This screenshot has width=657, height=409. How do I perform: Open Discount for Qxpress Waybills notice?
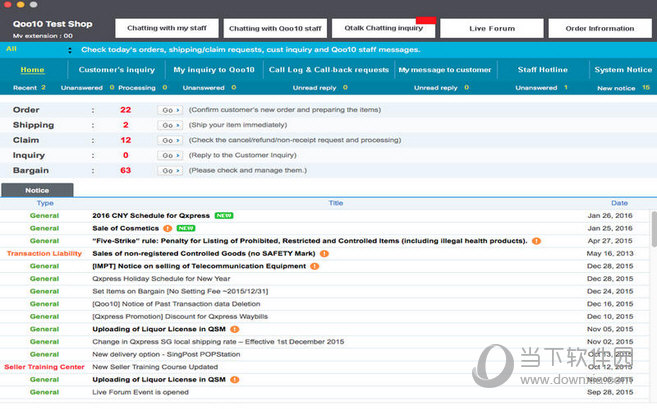point(180,316)
